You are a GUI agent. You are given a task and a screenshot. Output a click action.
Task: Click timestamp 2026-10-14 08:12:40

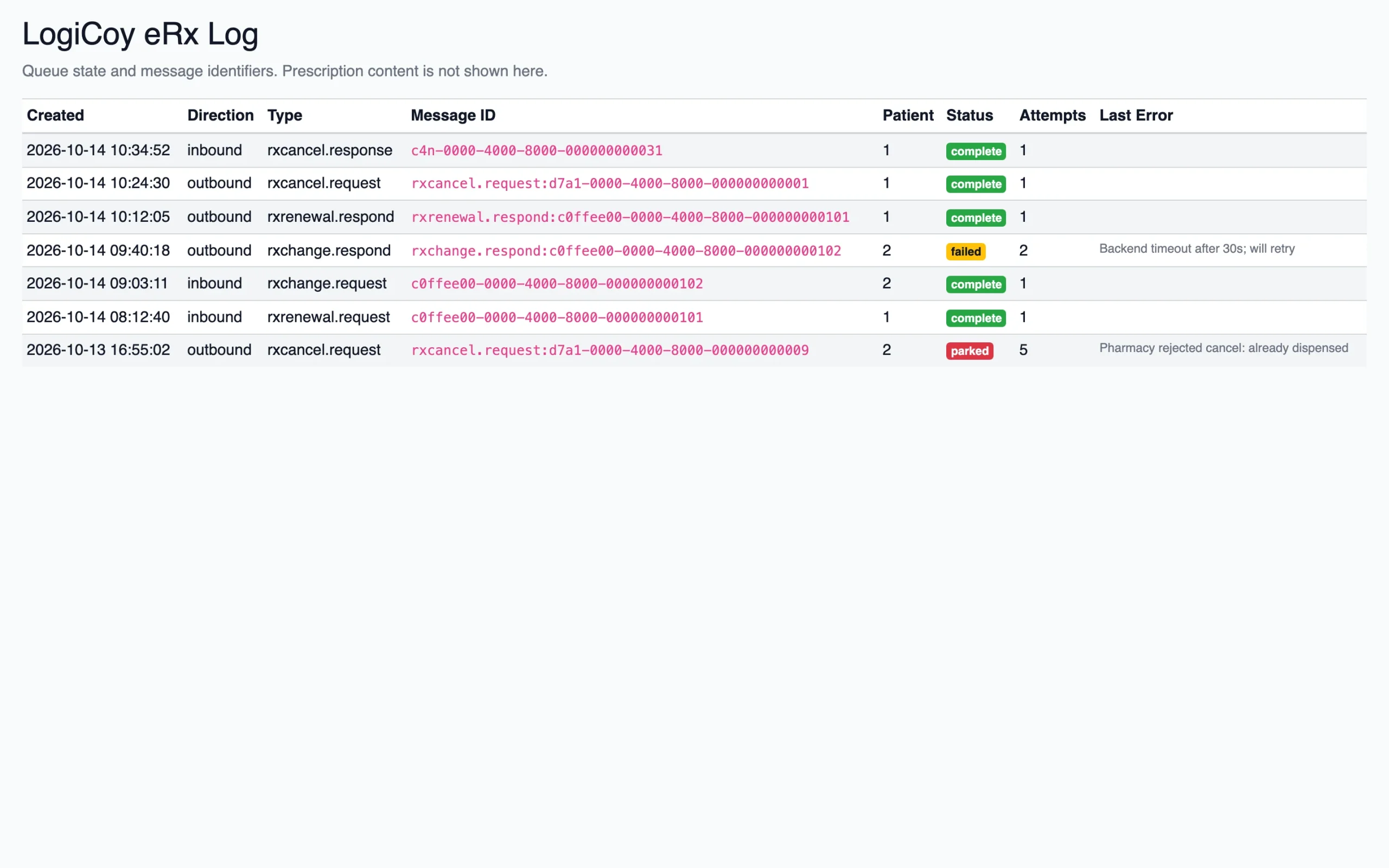(98, 317)
